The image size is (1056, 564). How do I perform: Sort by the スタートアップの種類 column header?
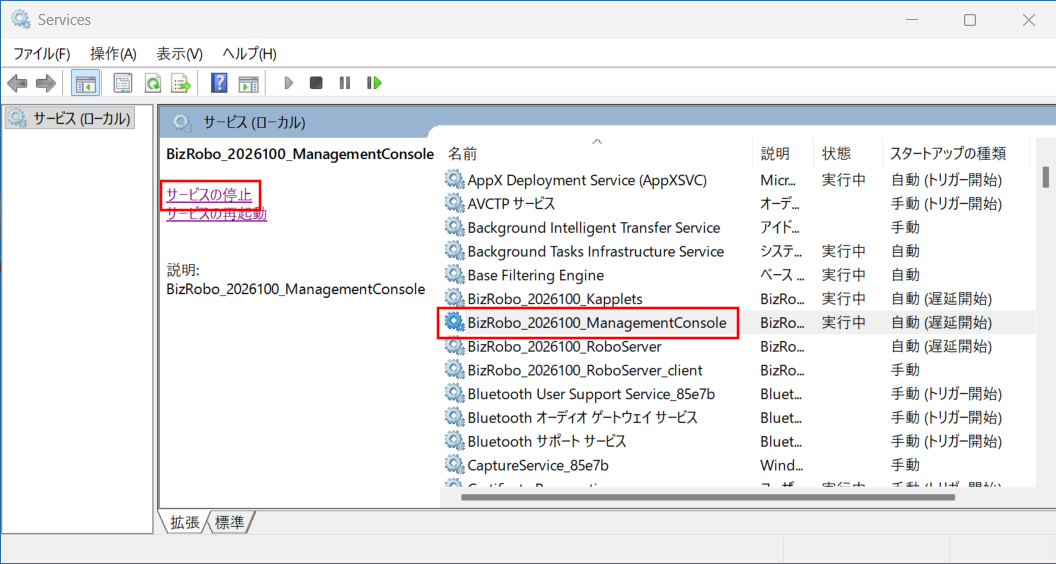pyautogui.click(x=956, y=154)
